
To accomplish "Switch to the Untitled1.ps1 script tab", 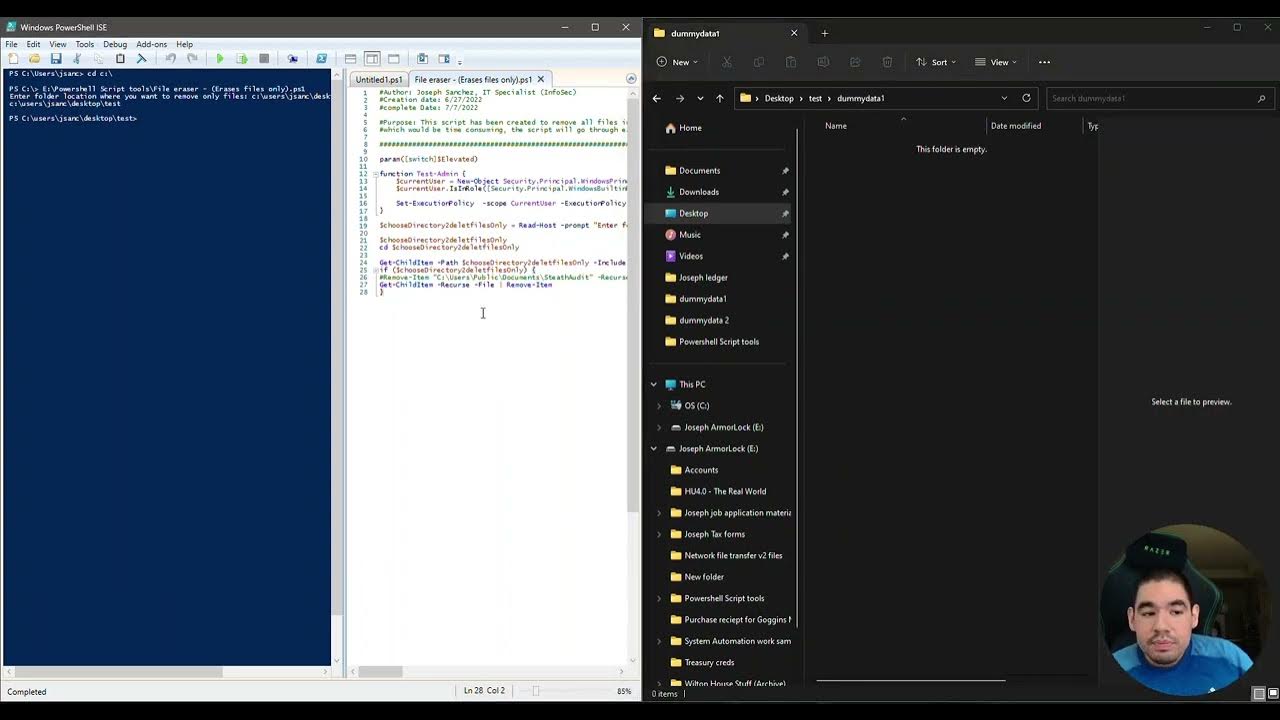I will click(x=379, y=79).
